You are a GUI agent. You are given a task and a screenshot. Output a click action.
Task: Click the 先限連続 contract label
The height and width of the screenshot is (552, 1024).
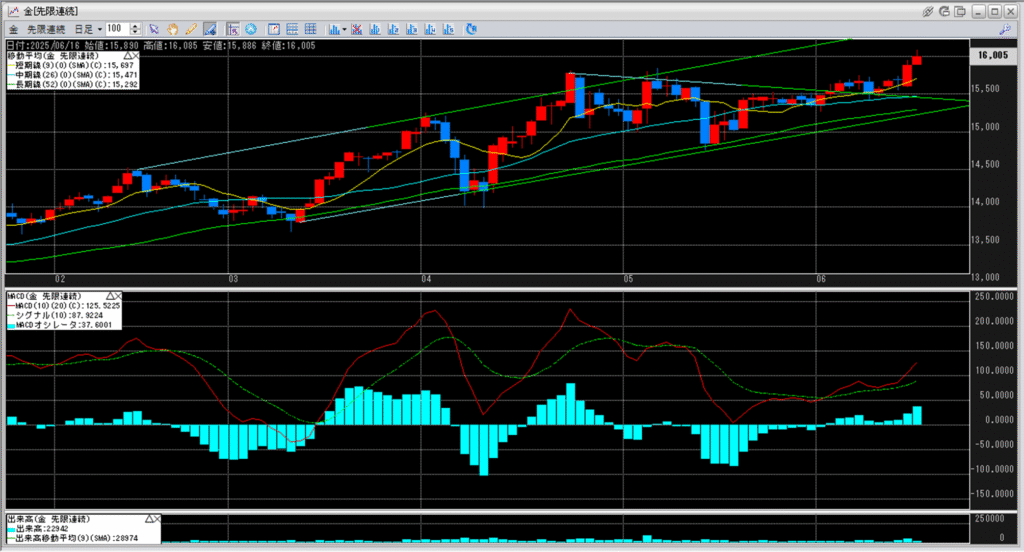pyautogui.click(x=45, y=29)
